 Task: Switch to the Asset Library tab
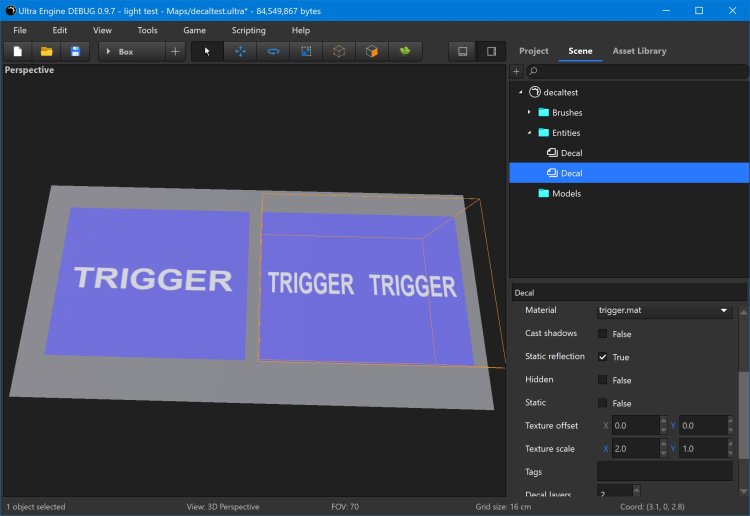(639, 51)
